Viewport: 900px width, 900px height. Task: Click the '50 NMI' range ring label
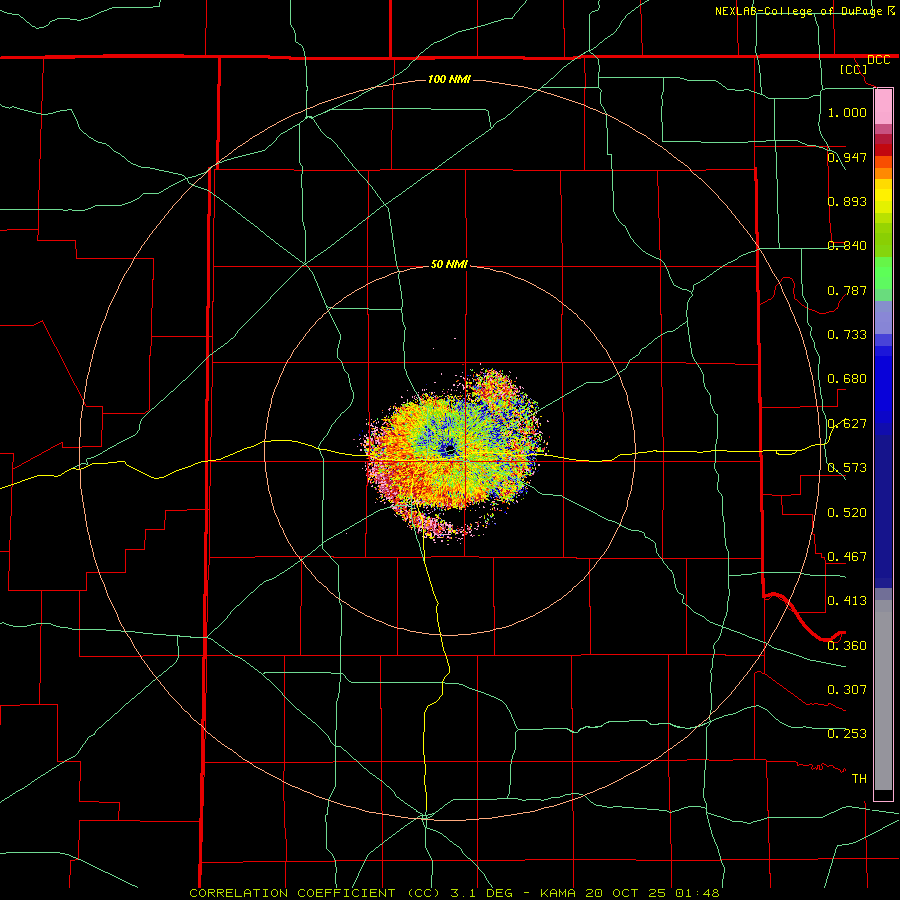click(x=449, y=264)
